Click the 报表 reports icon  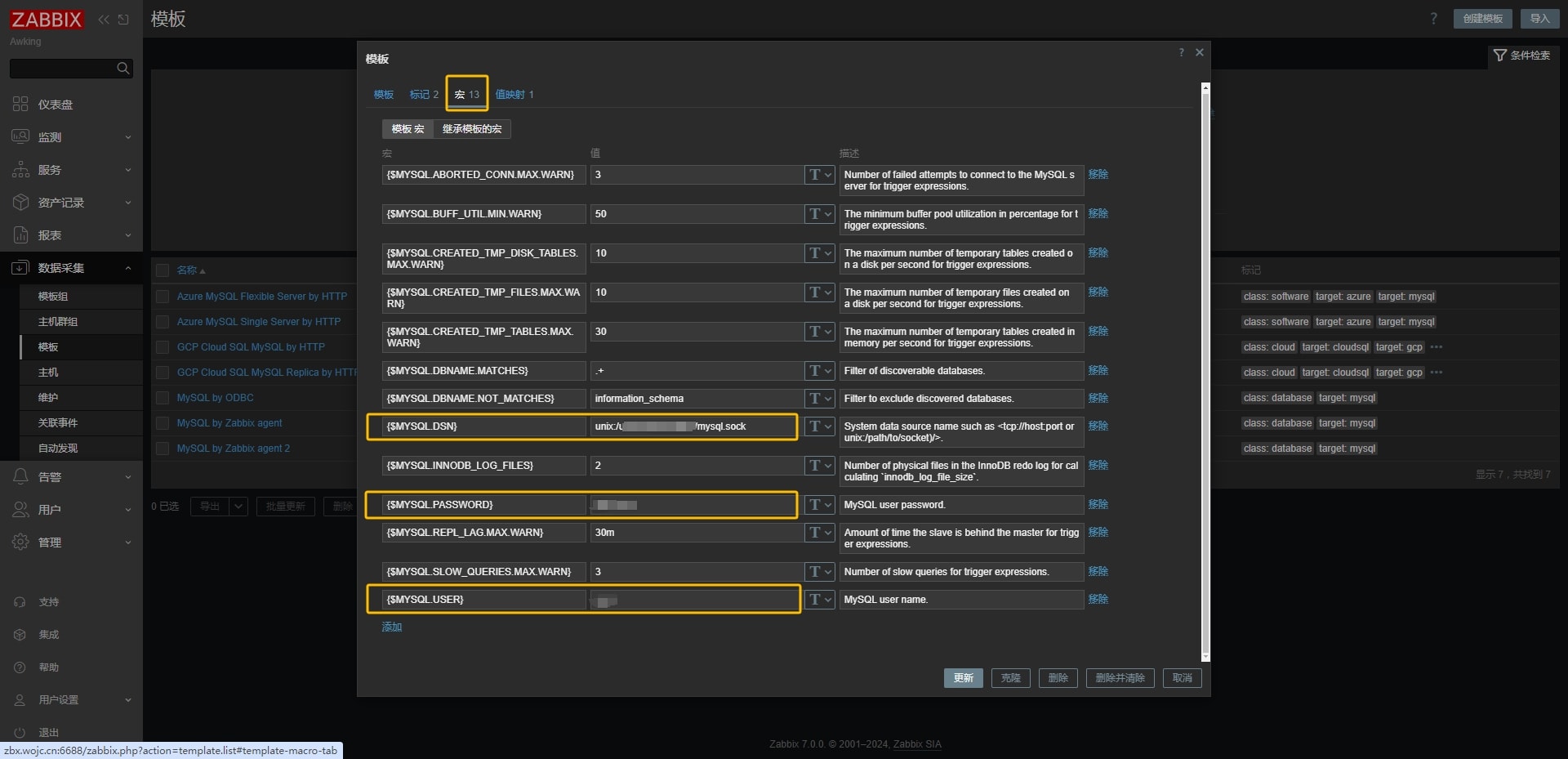tap(20, 235)
